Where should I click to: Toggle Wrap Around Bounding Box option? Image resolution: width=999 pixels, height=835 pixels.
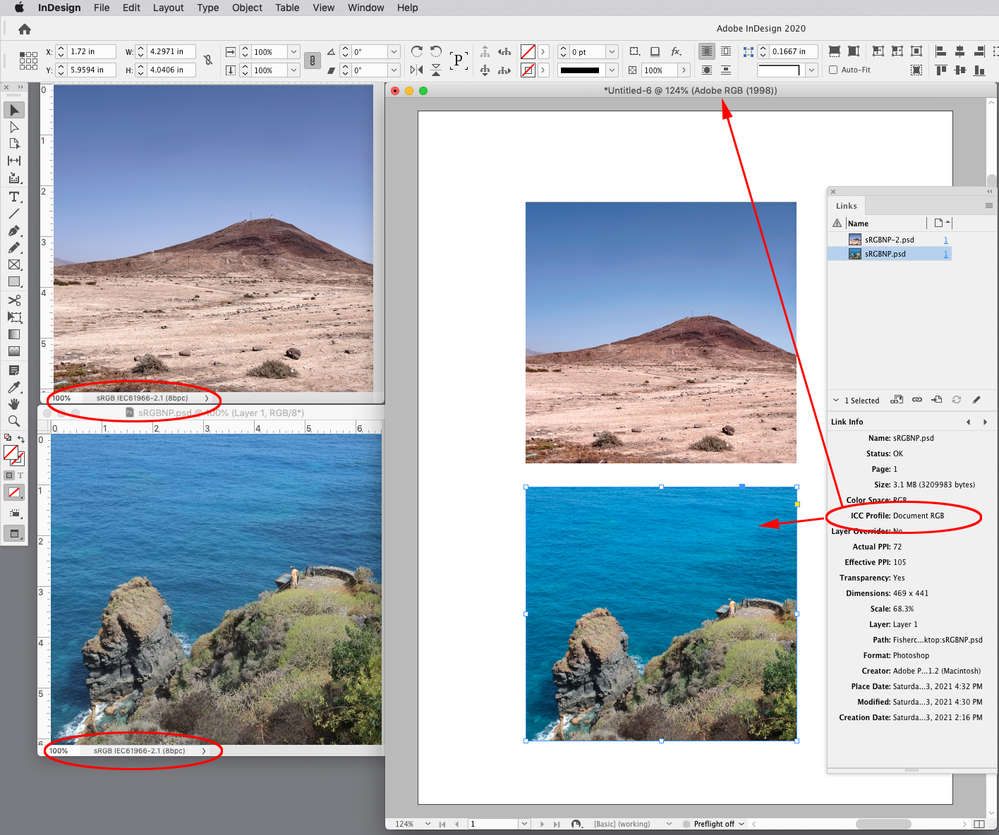click(x=726, y=51)
